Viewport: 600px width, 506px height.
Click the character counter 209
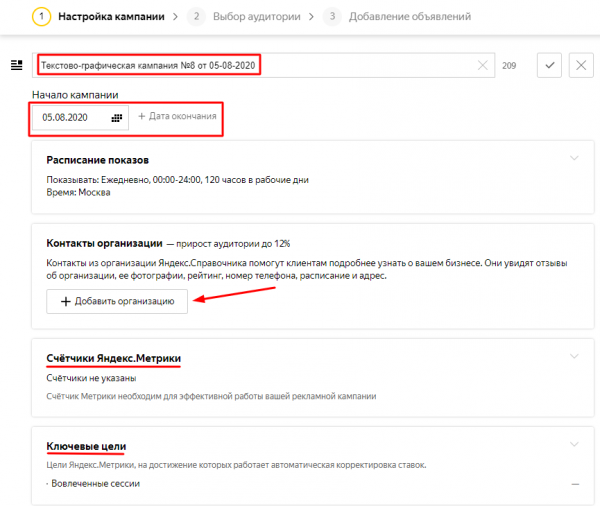click(x=509, y=66)
